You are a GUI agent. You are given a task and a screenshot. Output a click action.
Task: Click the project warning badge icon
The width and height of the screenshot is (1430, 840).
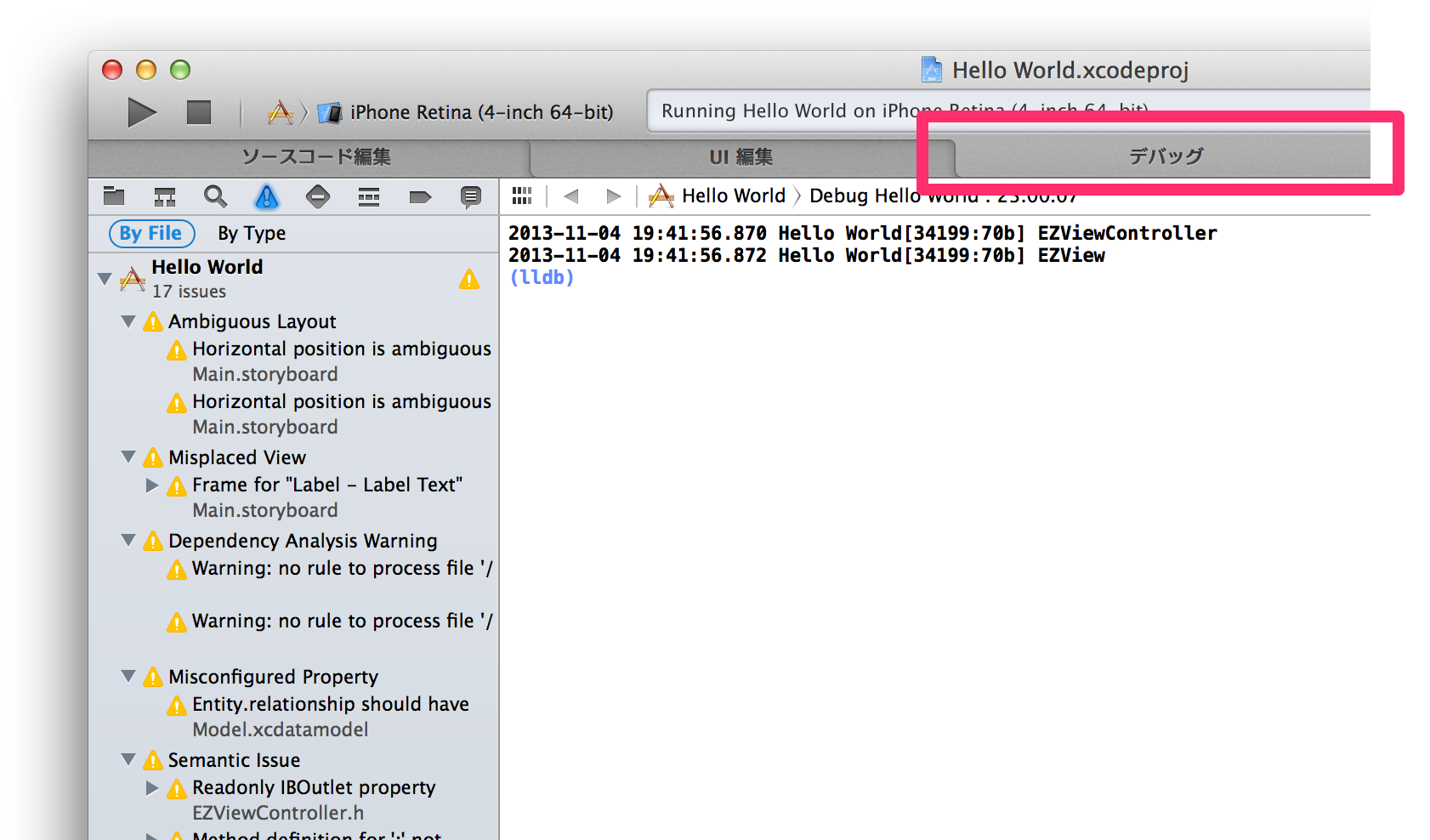pyautogui.click(x=469, y=279)
